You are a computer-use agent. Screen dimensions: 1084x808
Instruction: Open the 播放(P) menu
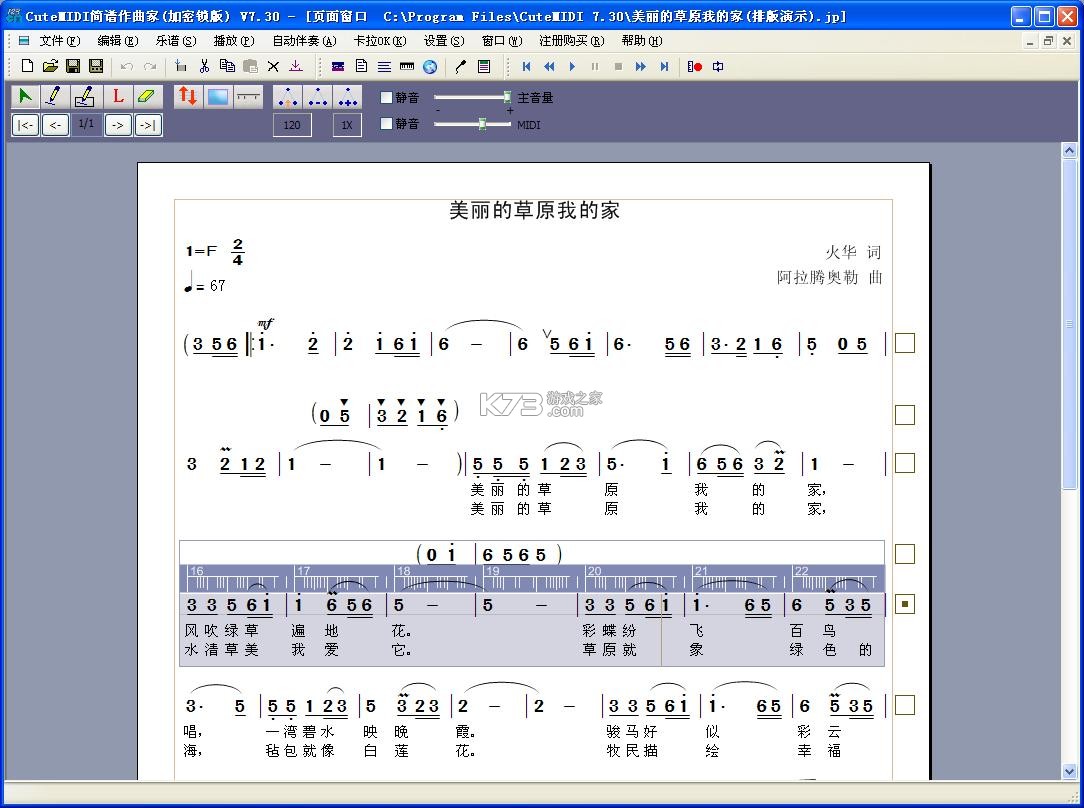point(234,41)
